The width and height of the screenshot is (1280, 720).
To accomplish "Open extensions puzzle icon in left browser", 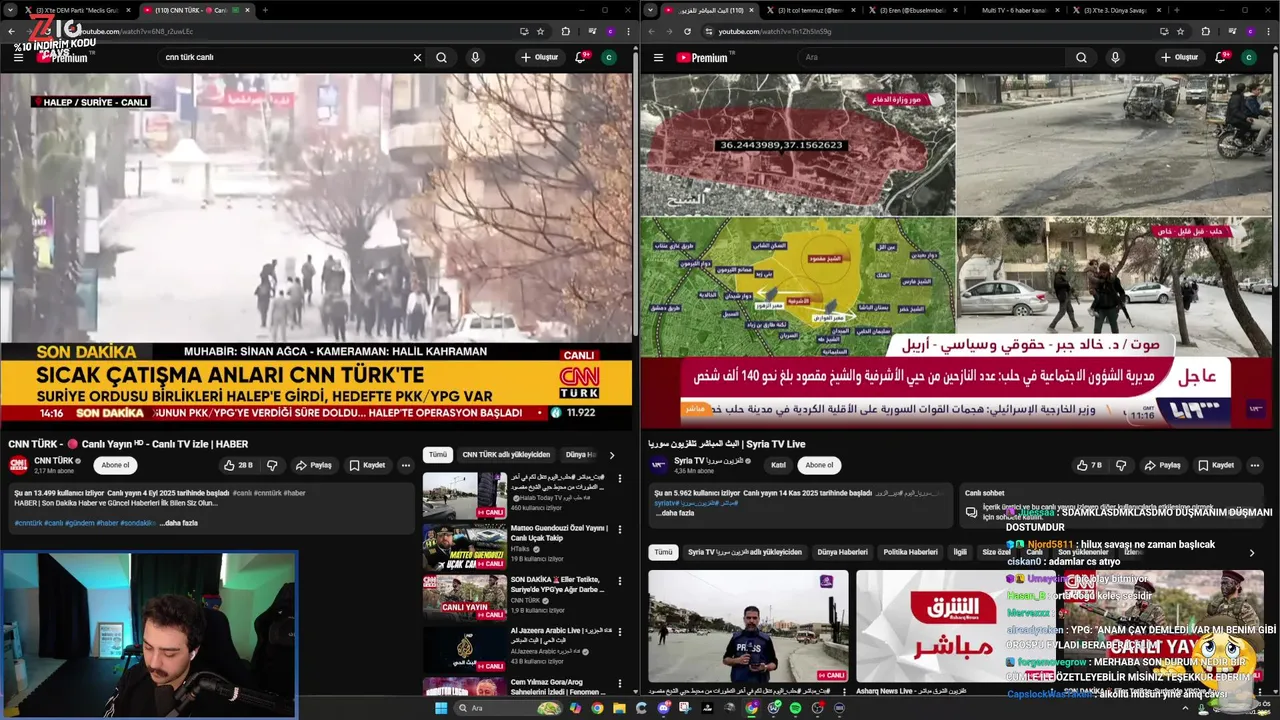I will (x=566, y=31).
